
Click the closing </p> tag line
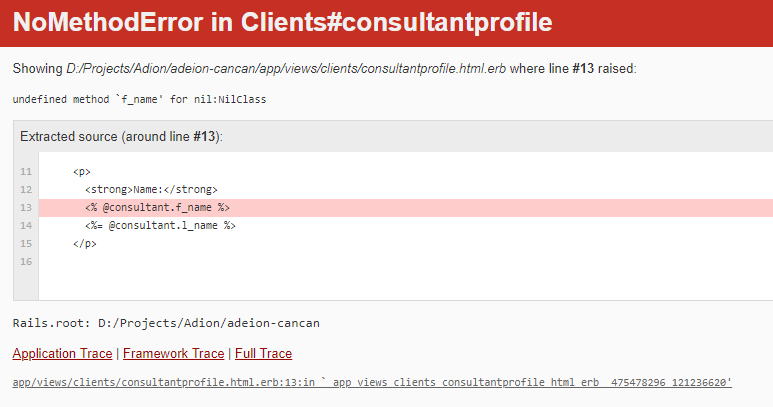[x=85, y=244]
